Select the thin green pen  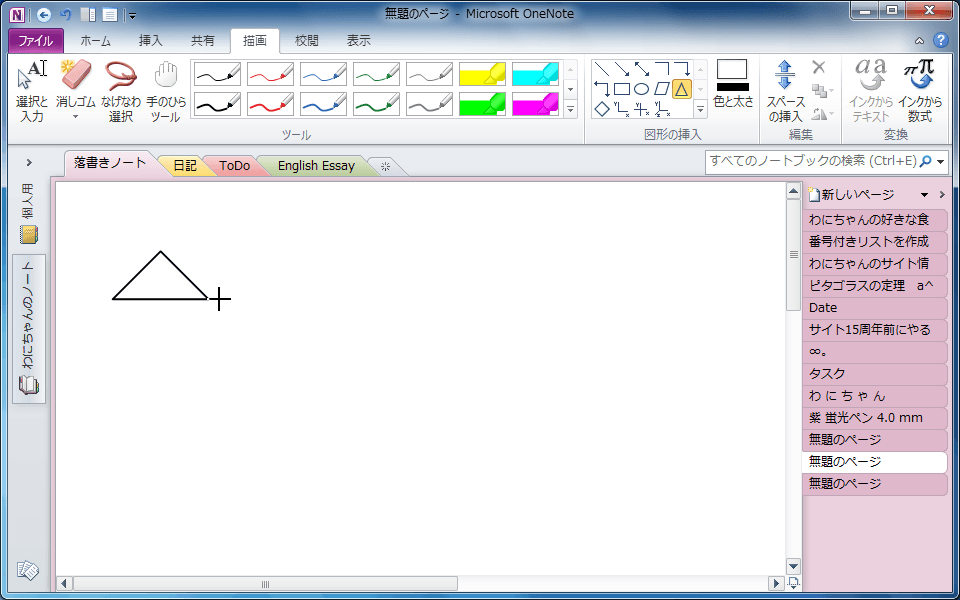pyautogui.click(x=376, y=74)
